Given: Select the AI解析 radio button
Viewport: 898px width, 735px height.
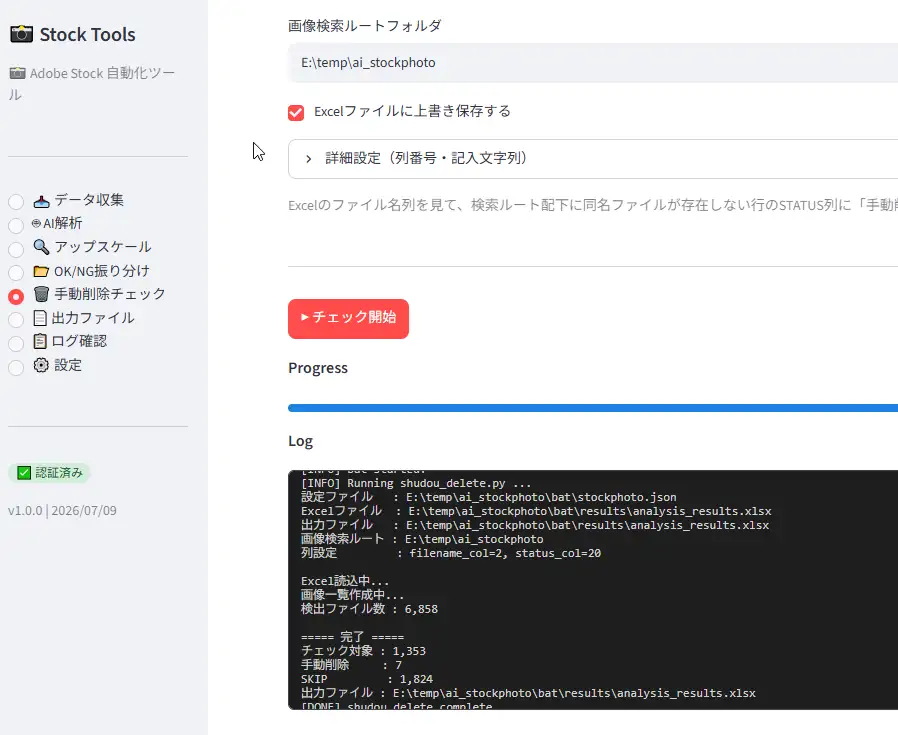Looking at the screenshot, I should 16,226.
